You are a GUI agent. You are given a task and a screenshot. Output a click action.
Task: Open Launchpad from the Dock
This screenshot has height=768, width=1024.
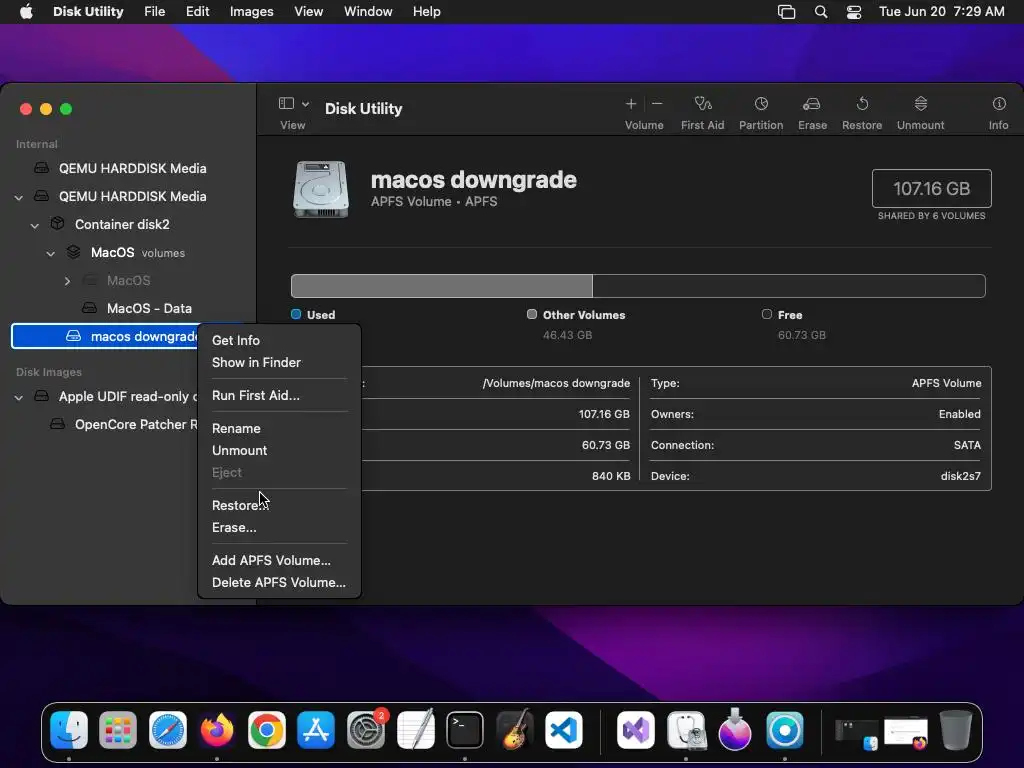[118, 729]
